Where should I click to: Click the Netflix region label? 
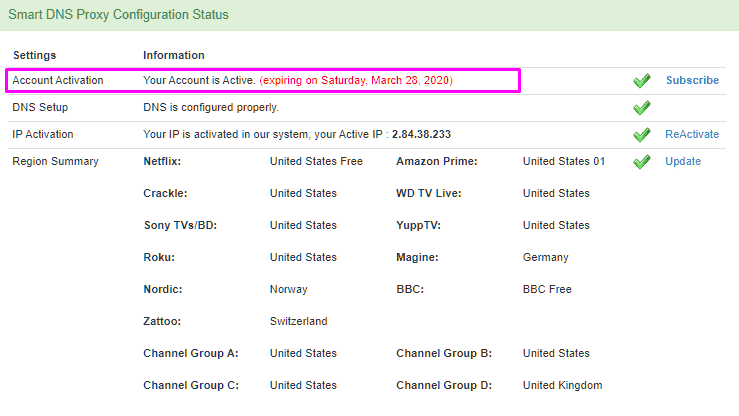[162, 161]
